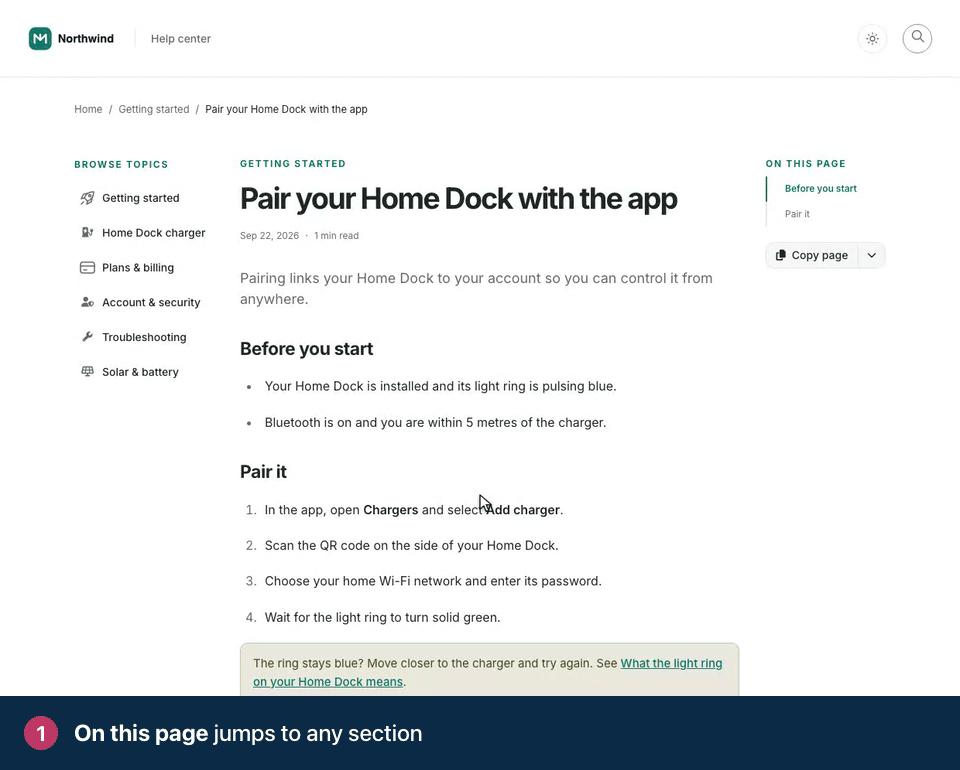The height and width of the screenshot is (770, 960).
Task: Click the charger icon beside Home Dock charger
Action: [x=88, y=233]
